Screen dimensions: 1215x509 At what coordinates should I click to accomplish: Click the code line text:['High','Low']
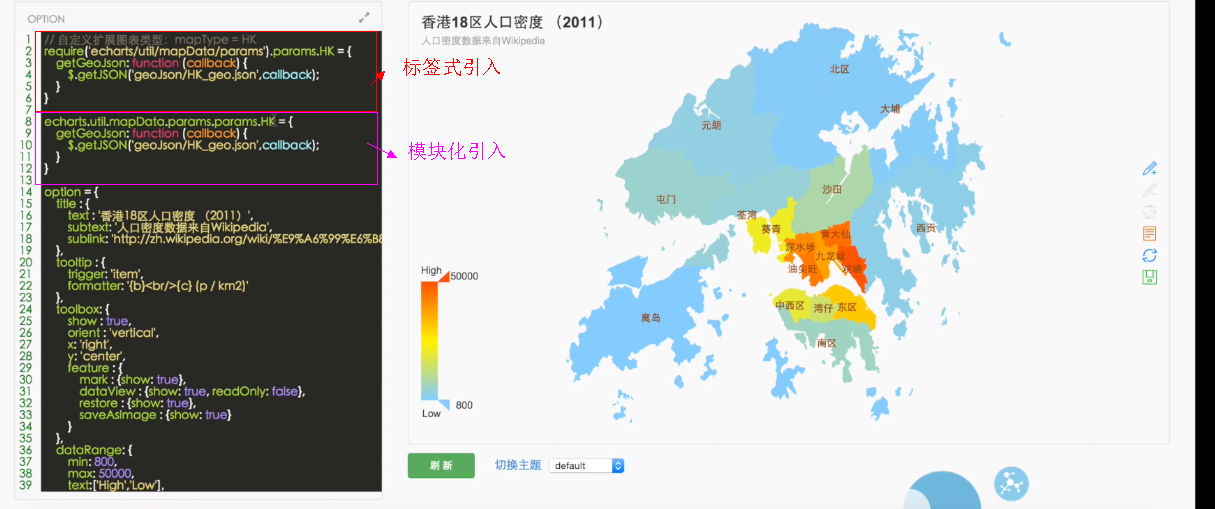tap(115, 485)
